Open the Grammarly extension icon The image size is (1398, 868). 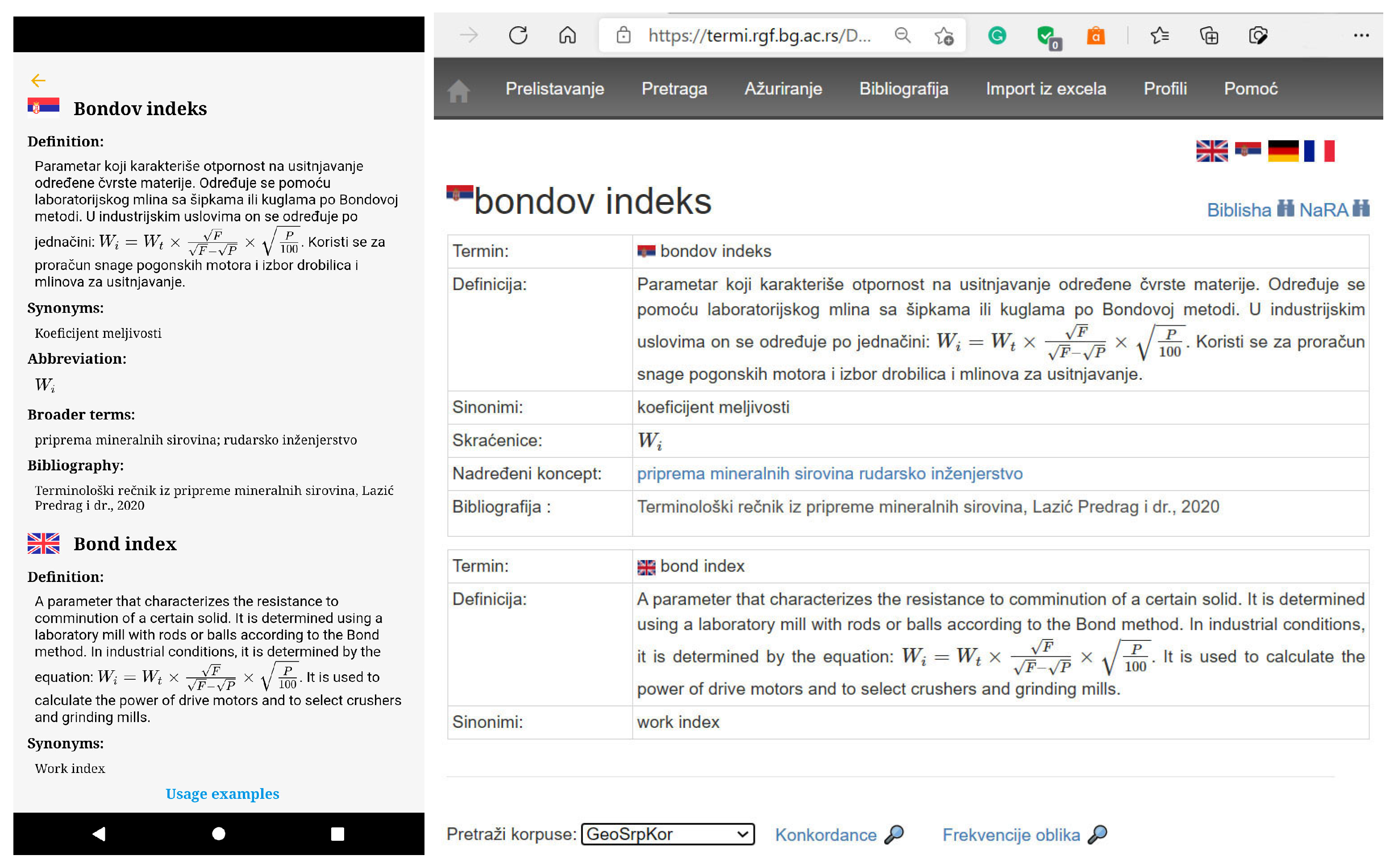click(x=997, y=36)
